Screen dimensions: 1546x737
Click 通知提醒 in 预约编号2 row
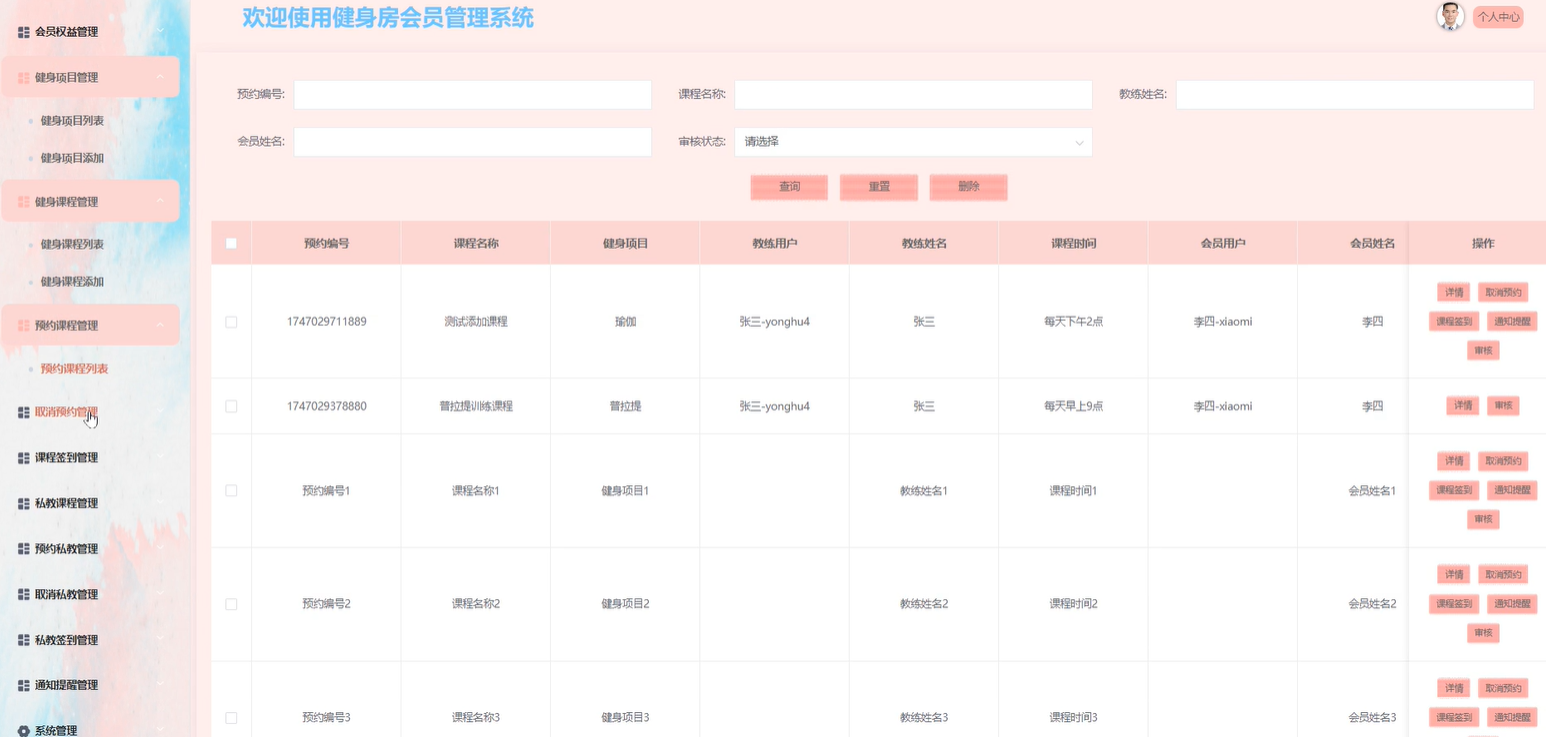pyautogui.click(x=1512, y=604)
